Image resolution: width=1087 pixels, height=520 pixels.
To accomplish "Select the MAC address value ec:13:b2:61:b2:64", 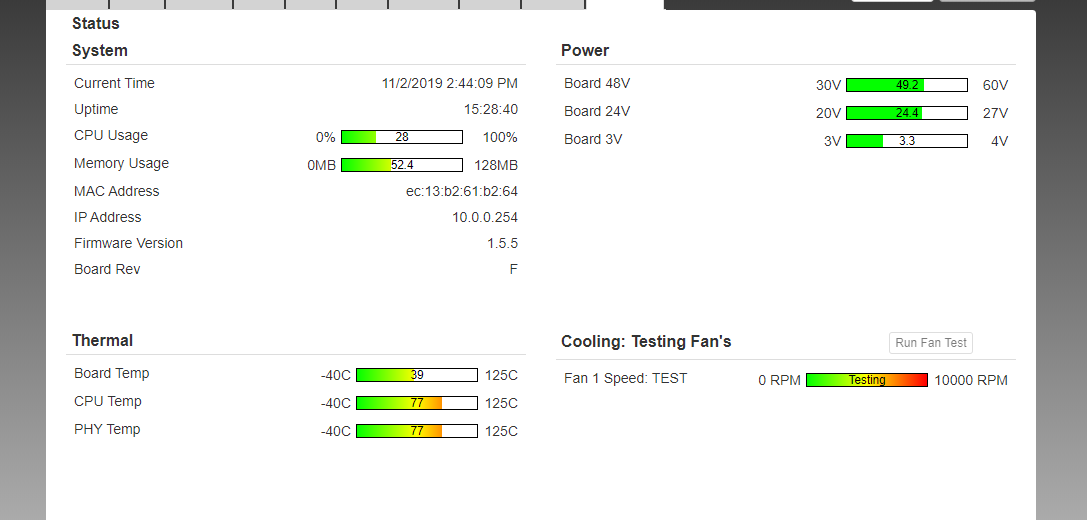I will click(454, 191).
